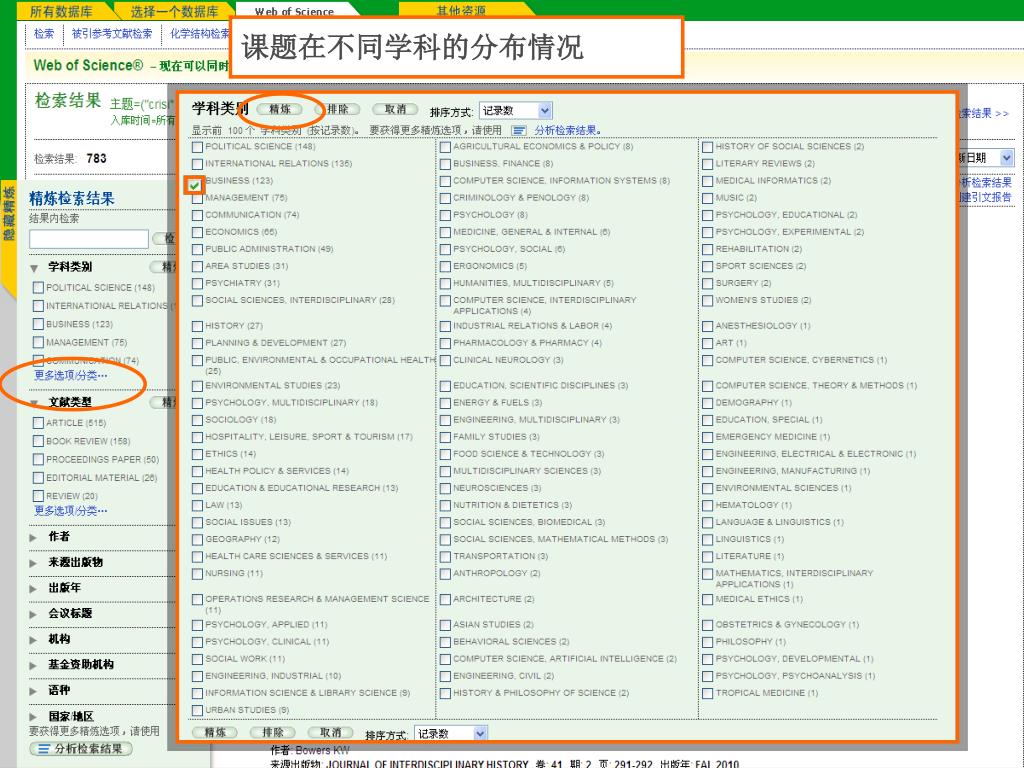Expand the 会议标题 section
The image size is (1024, 768).
click(x=33, y=615)
